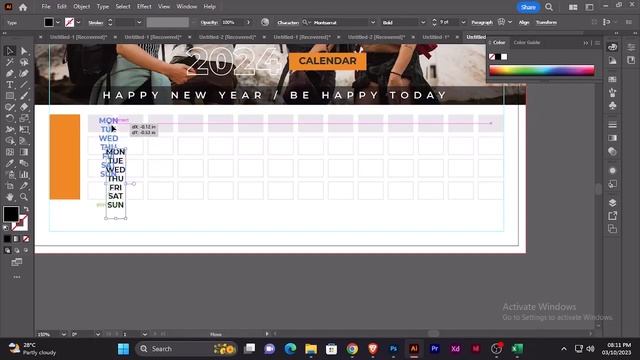The width and height of the screenshot is (640, 360).
Task: Open the Artboards panel icon
Action: coord(613,229)
